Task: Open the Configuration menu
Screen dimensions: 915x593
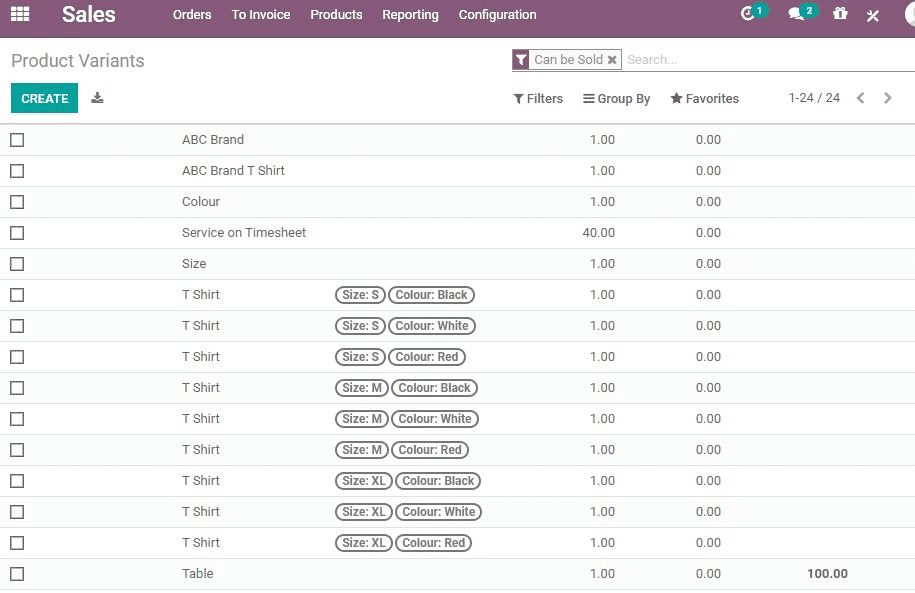Action: coord(497,15)
